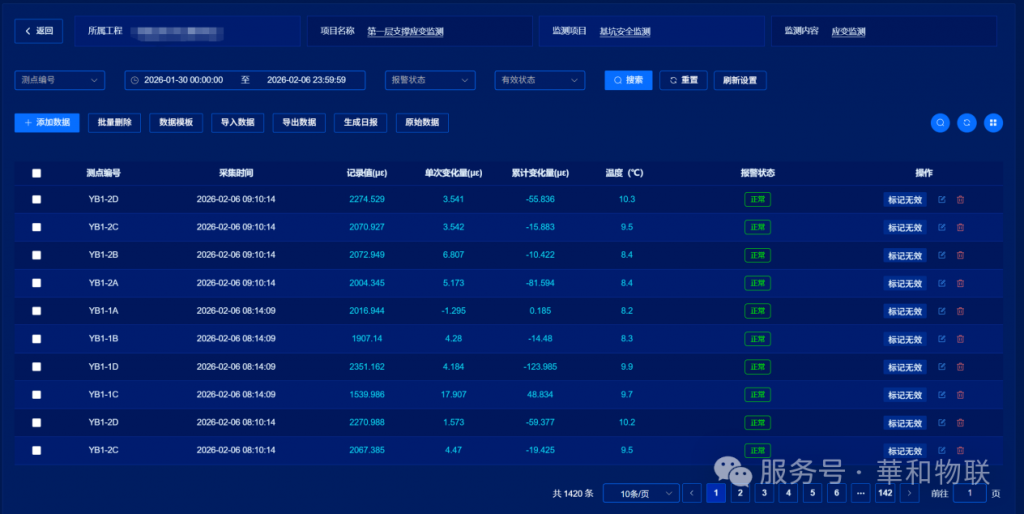Image resolution: width=1024 pixels, height=514 pixels.
Task: Open the column grid settings icon
Action: point(993,122)
